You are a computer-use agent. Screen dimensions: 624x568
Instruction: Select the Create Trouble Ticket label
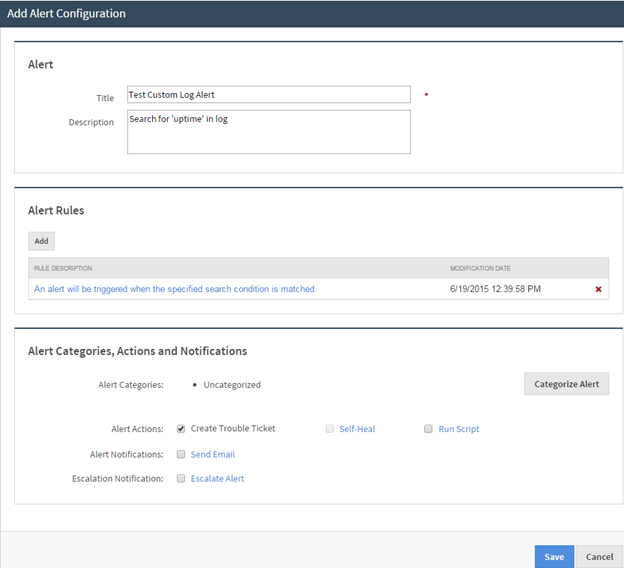tap(233, 429)
